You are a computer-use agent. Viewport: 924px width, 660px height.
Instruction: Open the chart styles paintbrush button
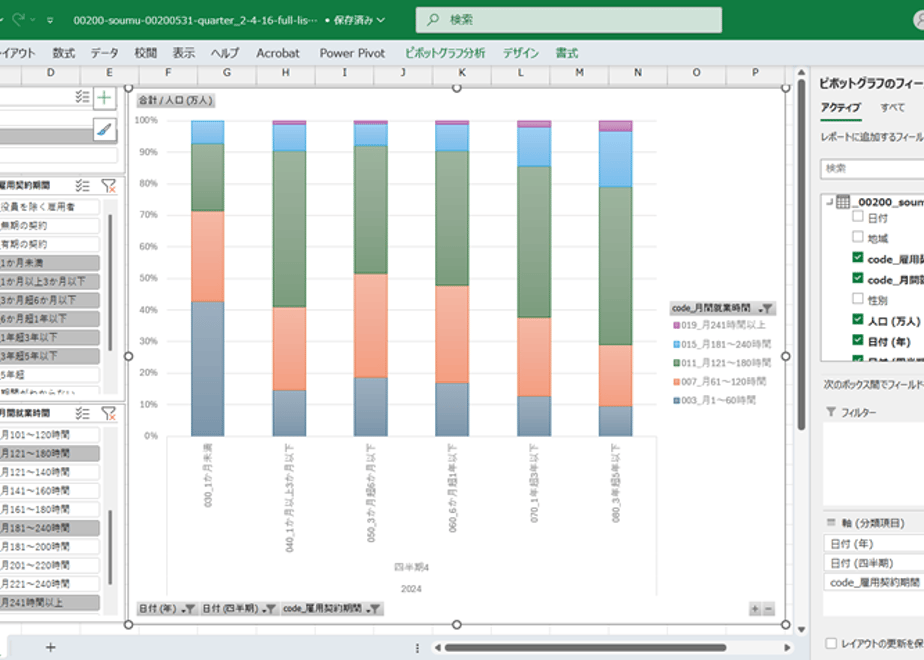click(x=104, y=130)
